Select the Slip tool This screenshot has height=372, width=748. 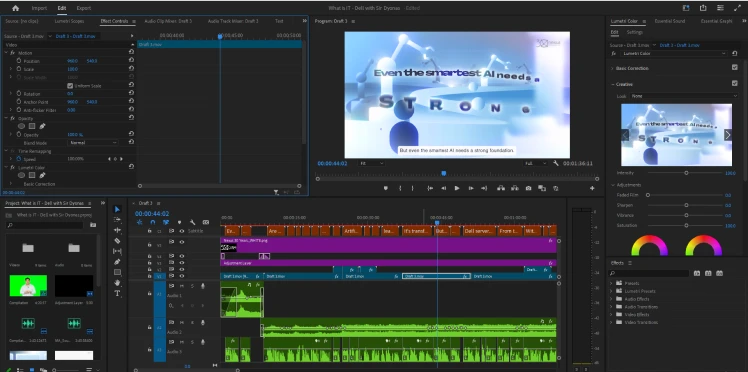117,251
